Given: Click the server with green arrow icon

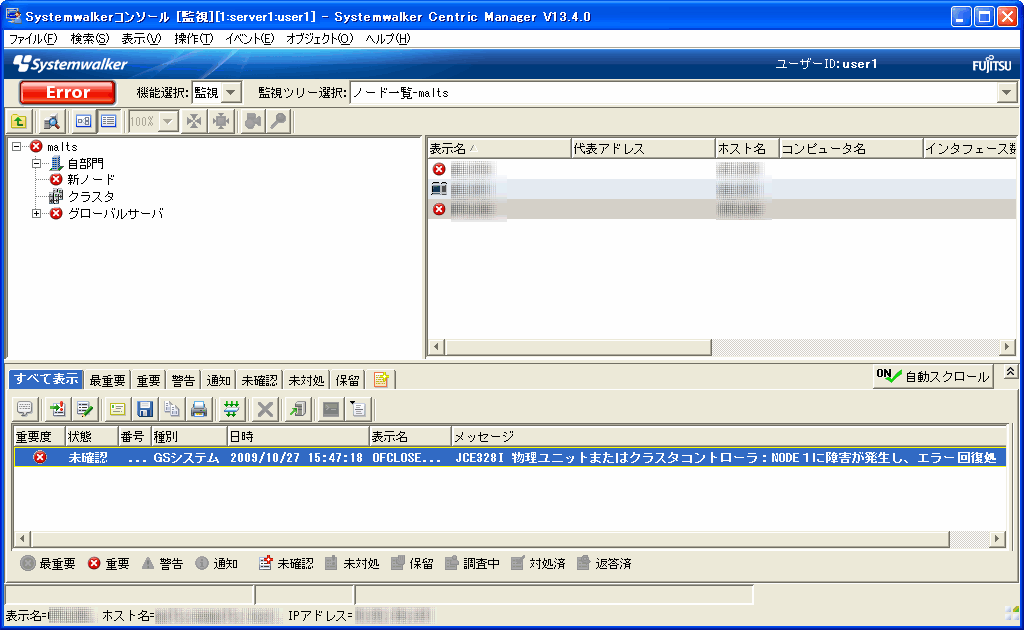Looking at the screenshot, I should (298, 409).
